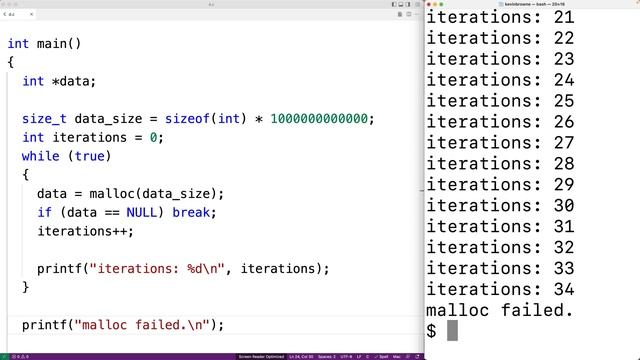Viewport: 640px width, 360px height.
Task: Click the editor's vertical scrollbar marker
Action: (422, 191)
